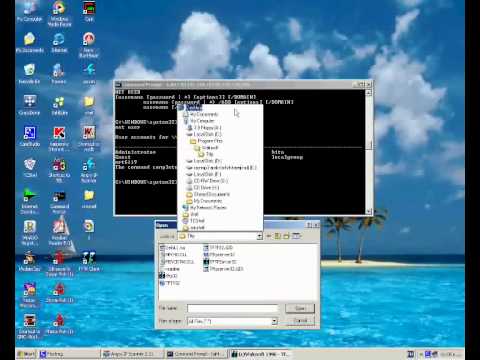
Task: Launch Angry IP Scanner desktop shortcut
Action: click(89, 171)
